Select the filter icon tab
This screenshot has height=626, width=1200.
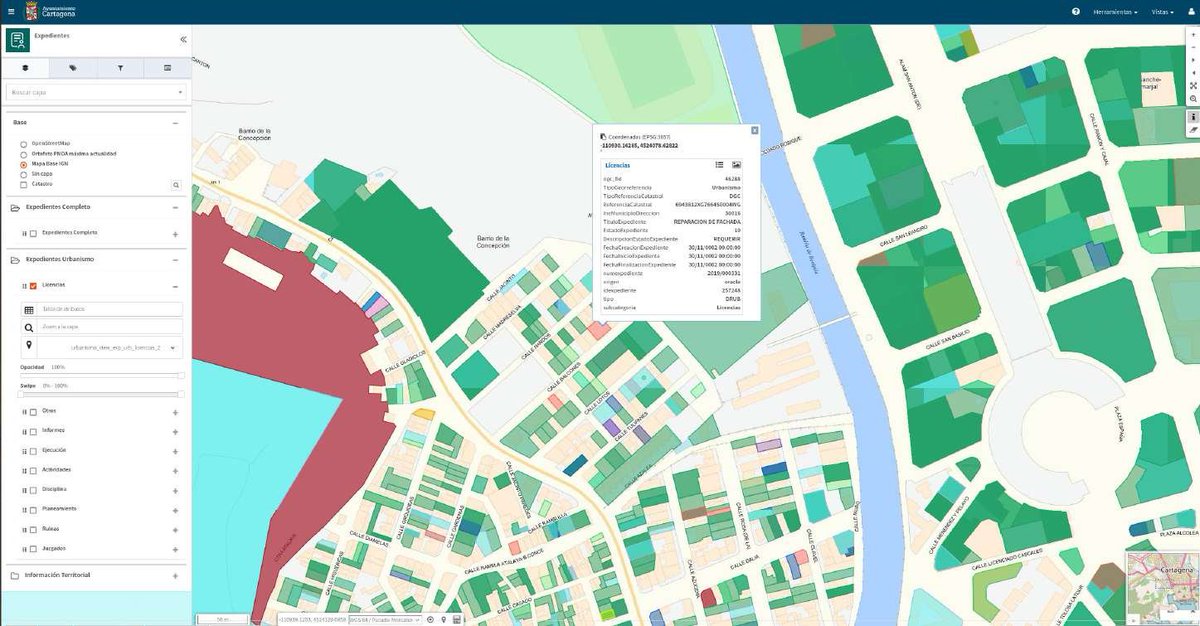[x=120, y=68]
